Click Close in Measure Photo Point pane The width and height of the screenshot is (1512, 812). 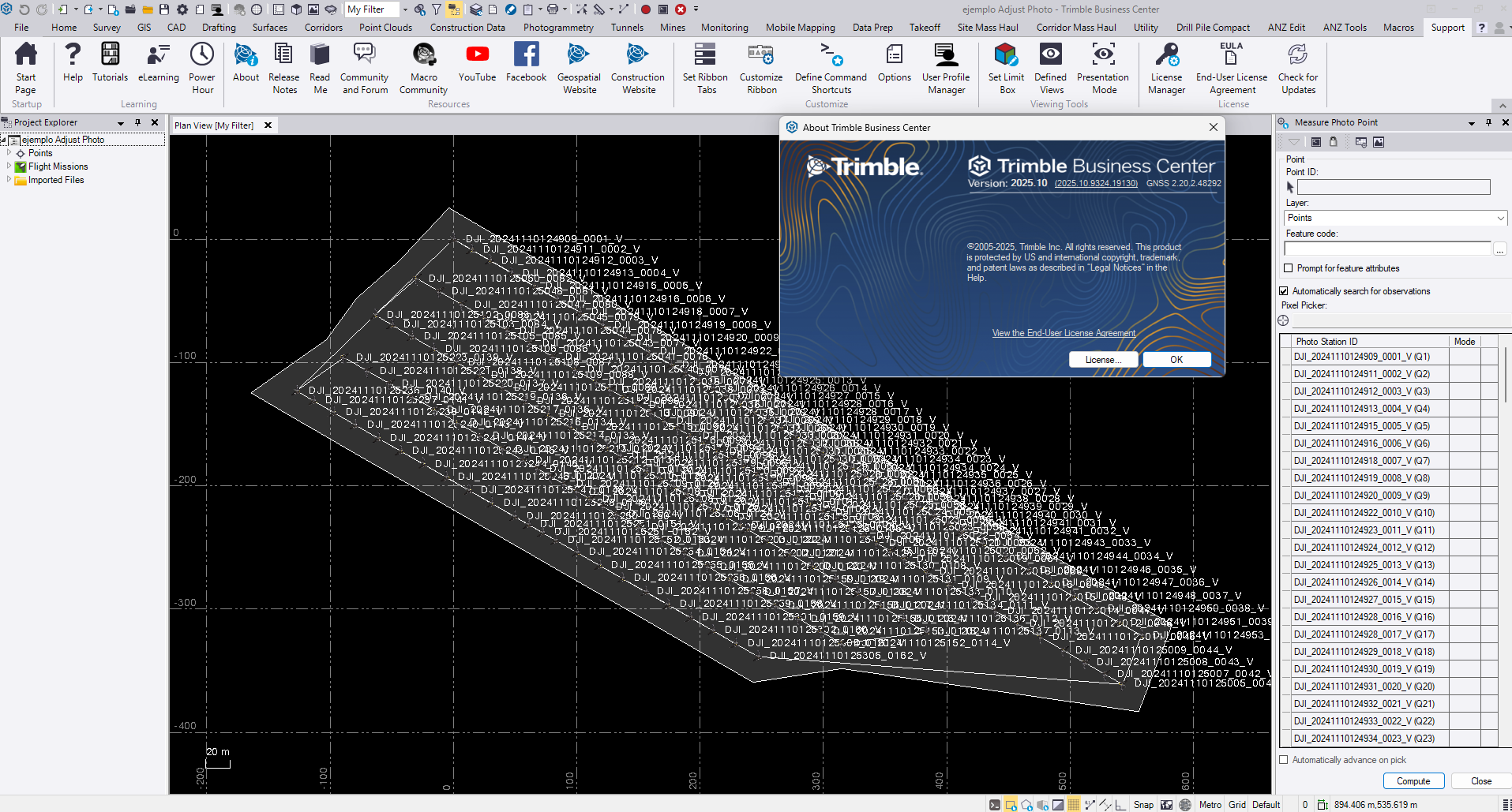pyautogui.click(x=1481, y=781)
